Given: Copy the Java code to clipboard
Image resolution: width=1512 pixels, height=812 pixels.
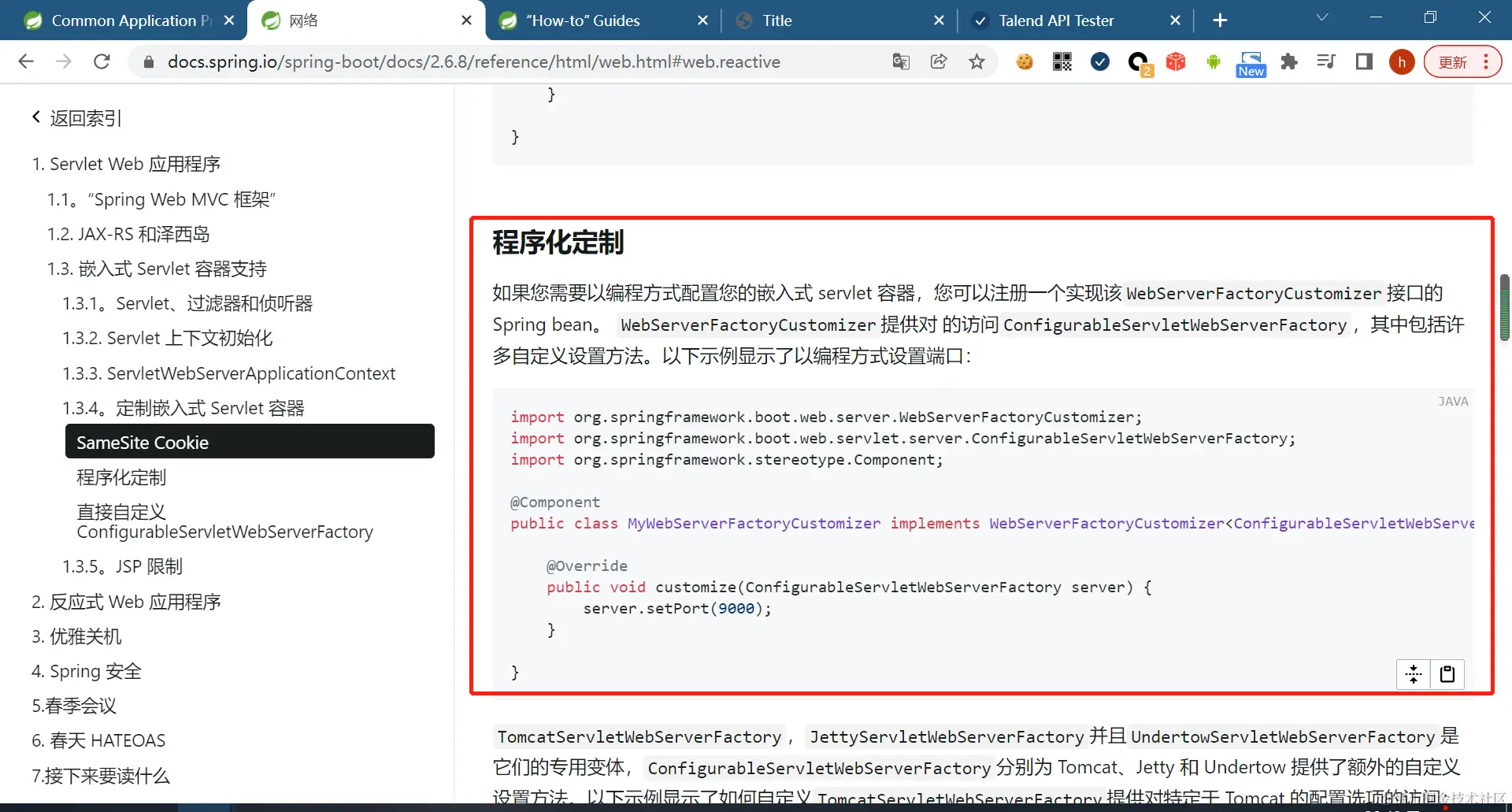Looking at the screenshot, I should click(1447, 673).
